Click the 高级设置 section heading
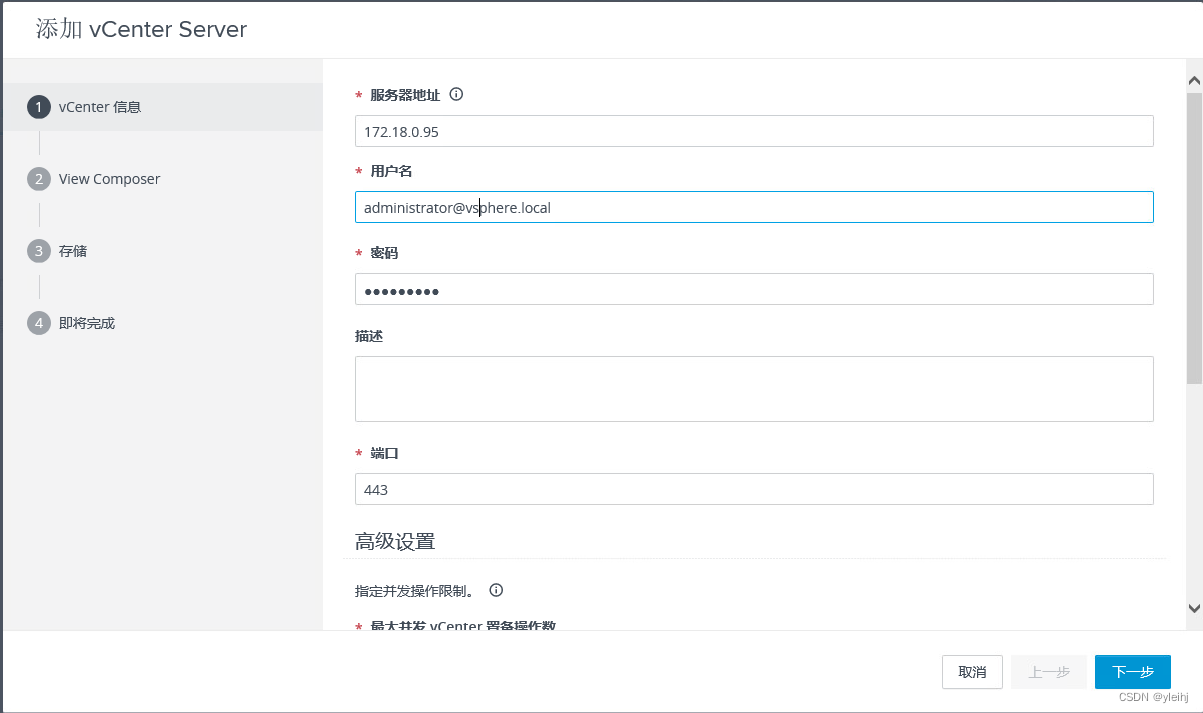Screen dimensions: 1203x713 395,542
